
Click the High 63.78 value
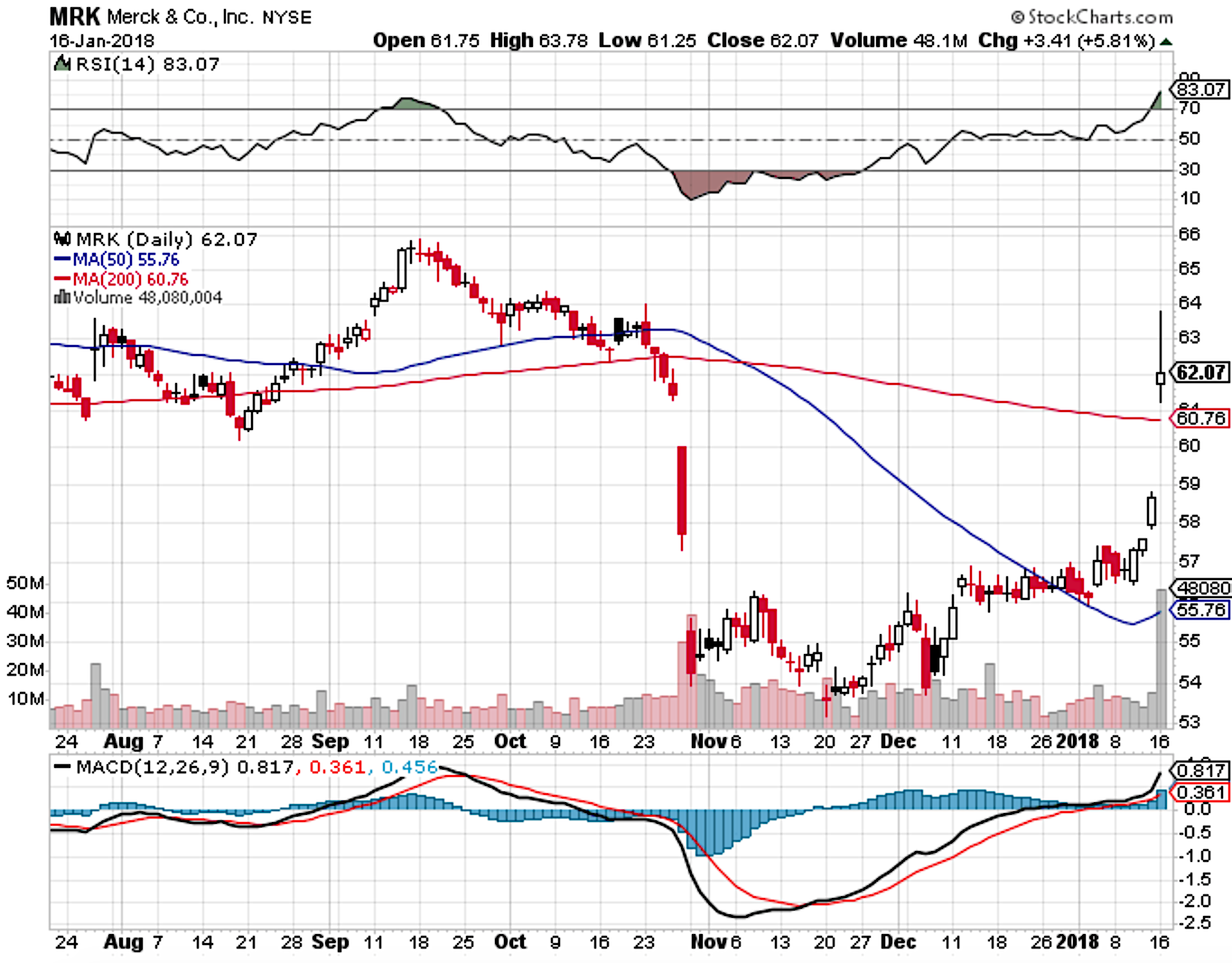(538, 41)
